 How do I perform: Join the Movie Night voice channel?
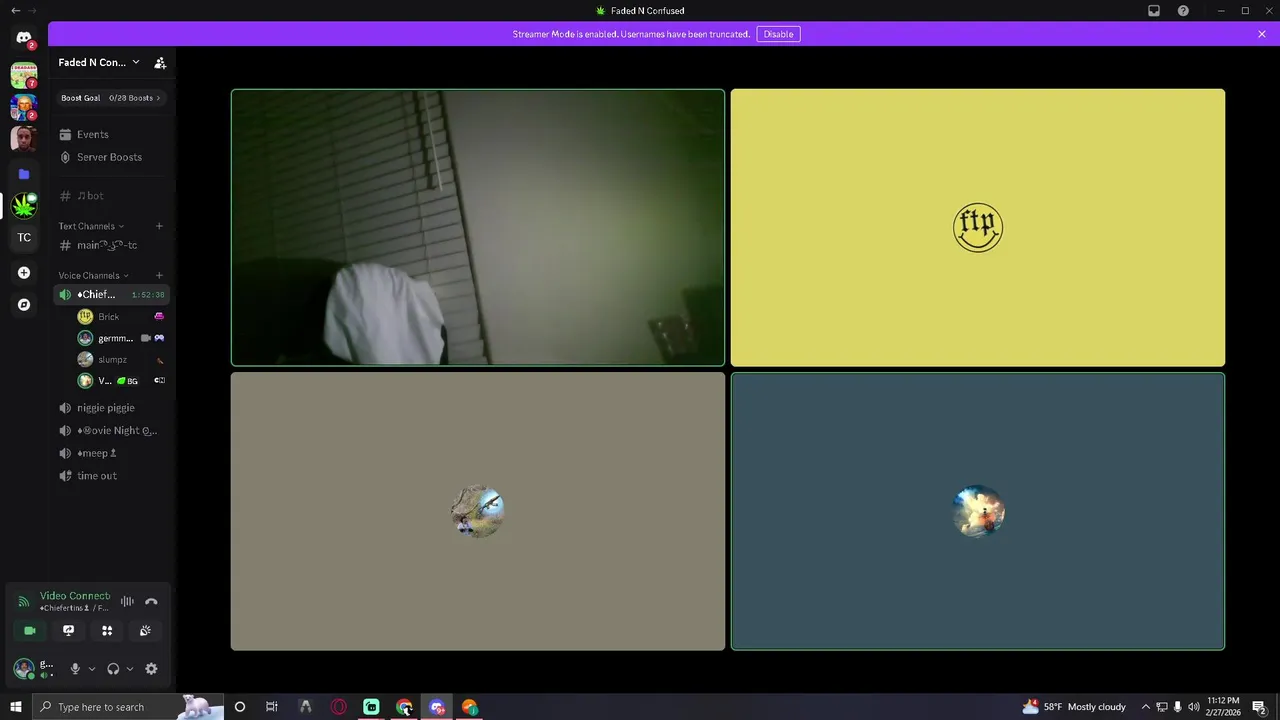(111, 430)
